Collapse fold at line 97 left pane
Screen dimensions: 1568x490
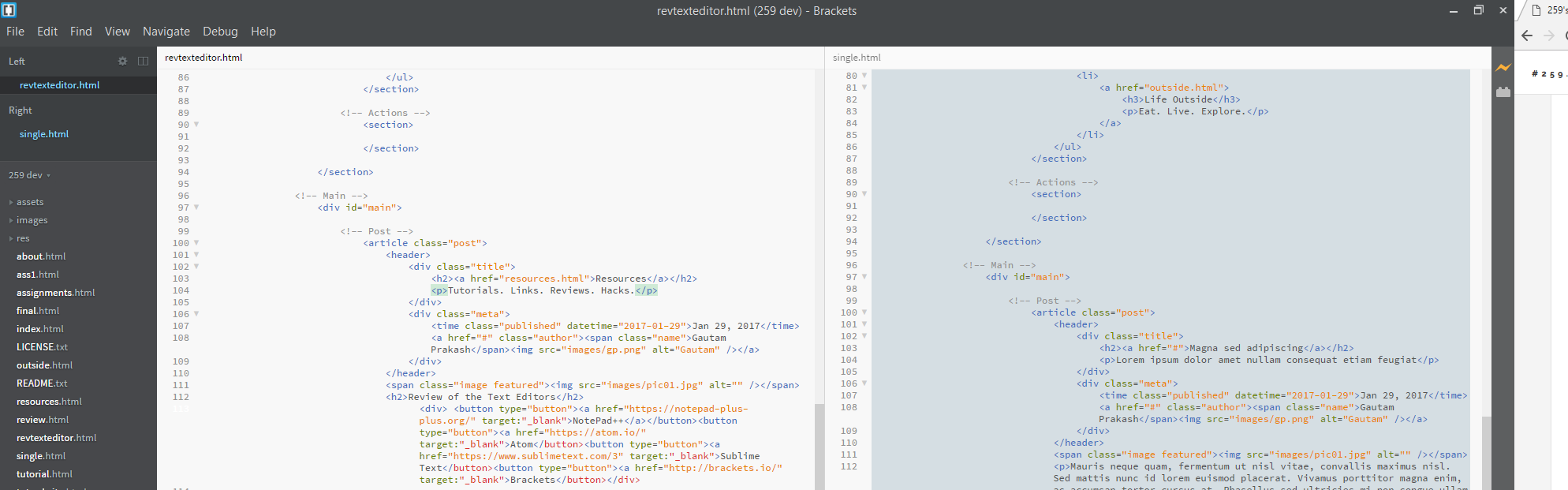click(x=196, y=208)
